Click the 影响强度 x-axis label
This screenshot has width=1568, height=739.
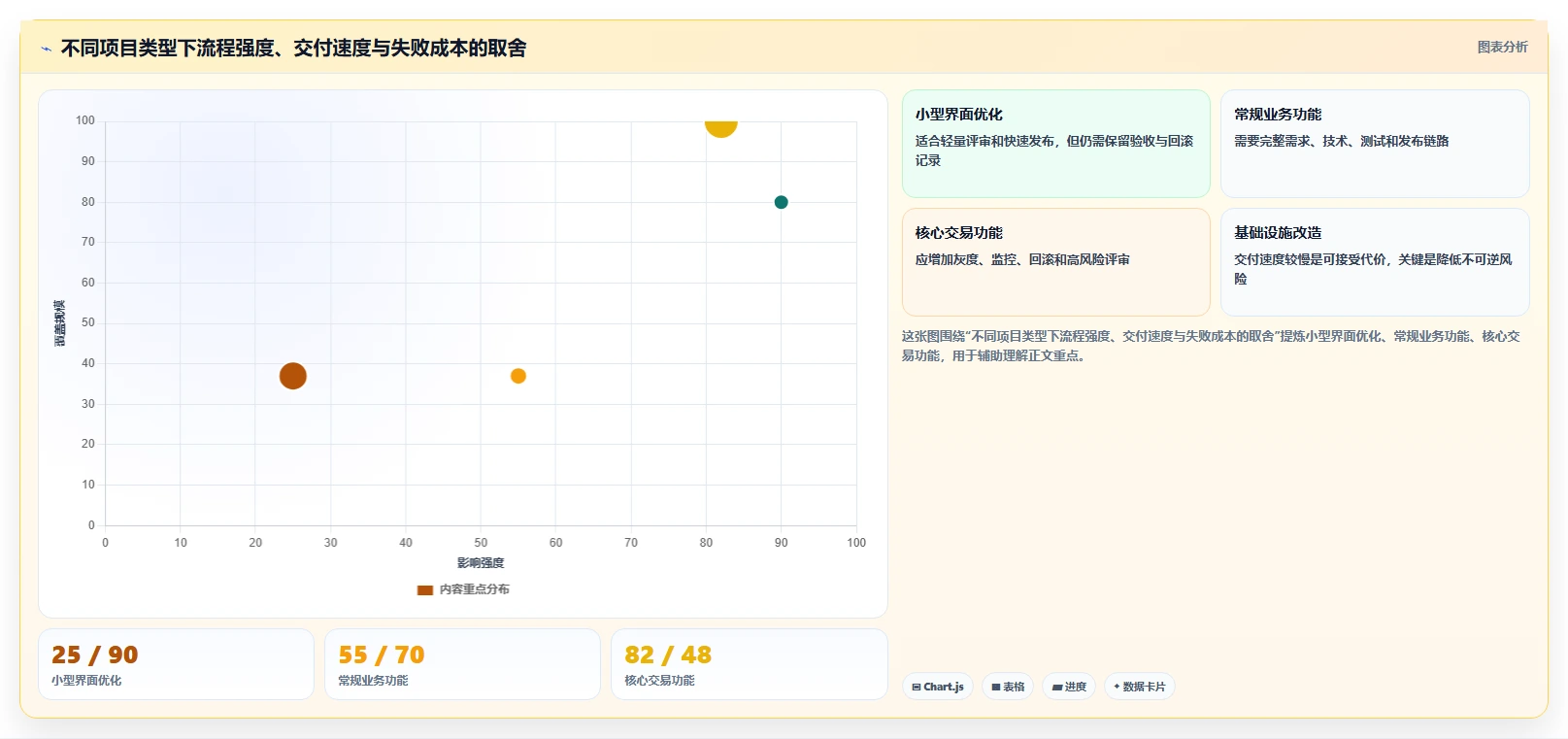(481, 563)
